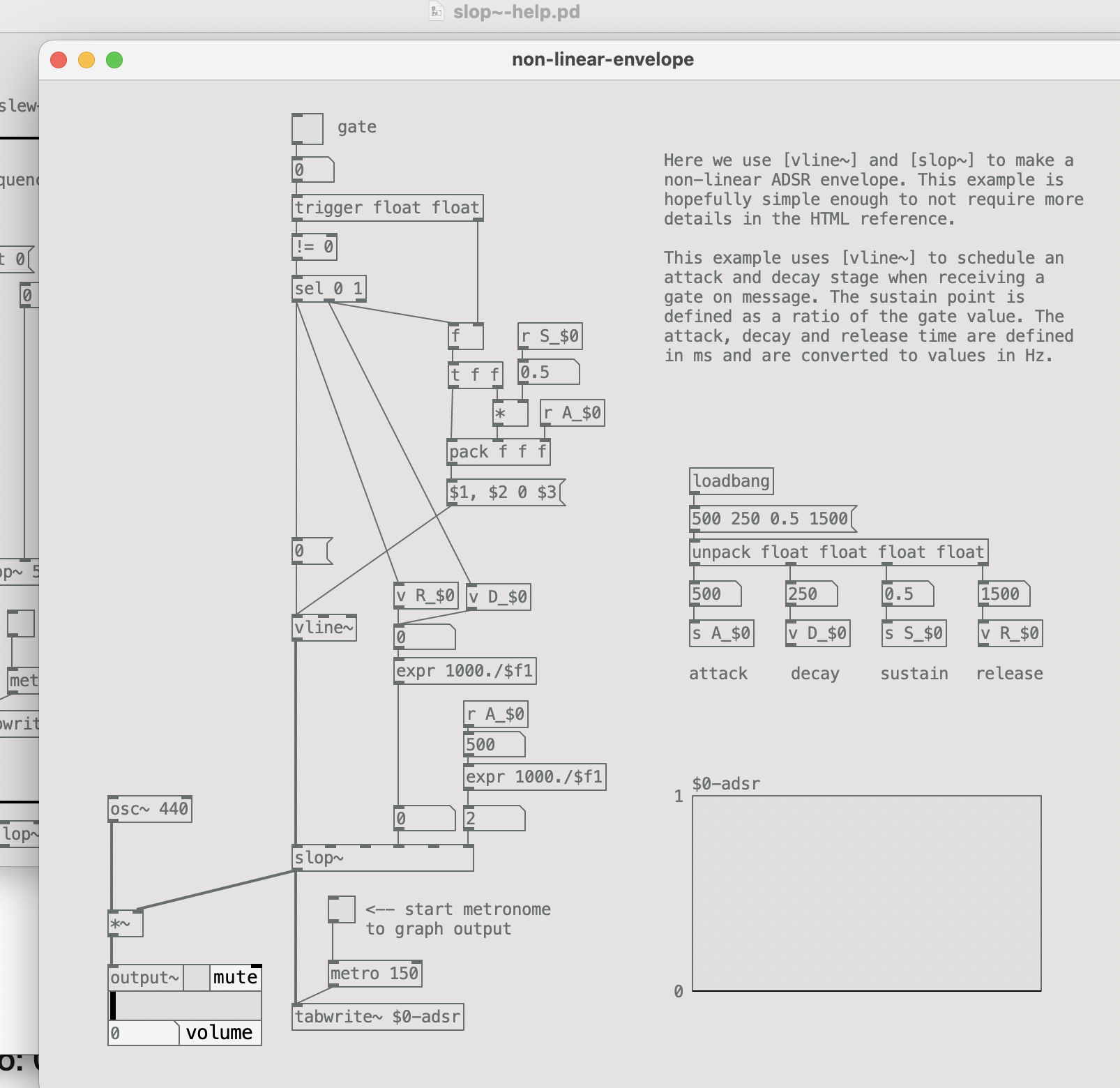This screenshot has width=1120, height=1088.
Task: Select the multiply * object above pack
Action: click(x=510, y=413)
